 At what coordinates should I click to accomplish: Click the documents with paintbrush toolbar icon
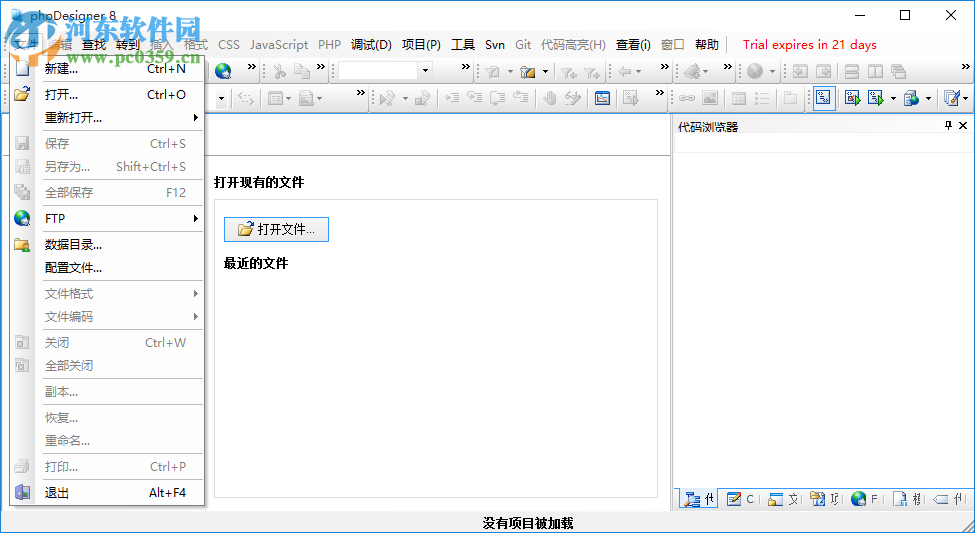tap(951, 98)
